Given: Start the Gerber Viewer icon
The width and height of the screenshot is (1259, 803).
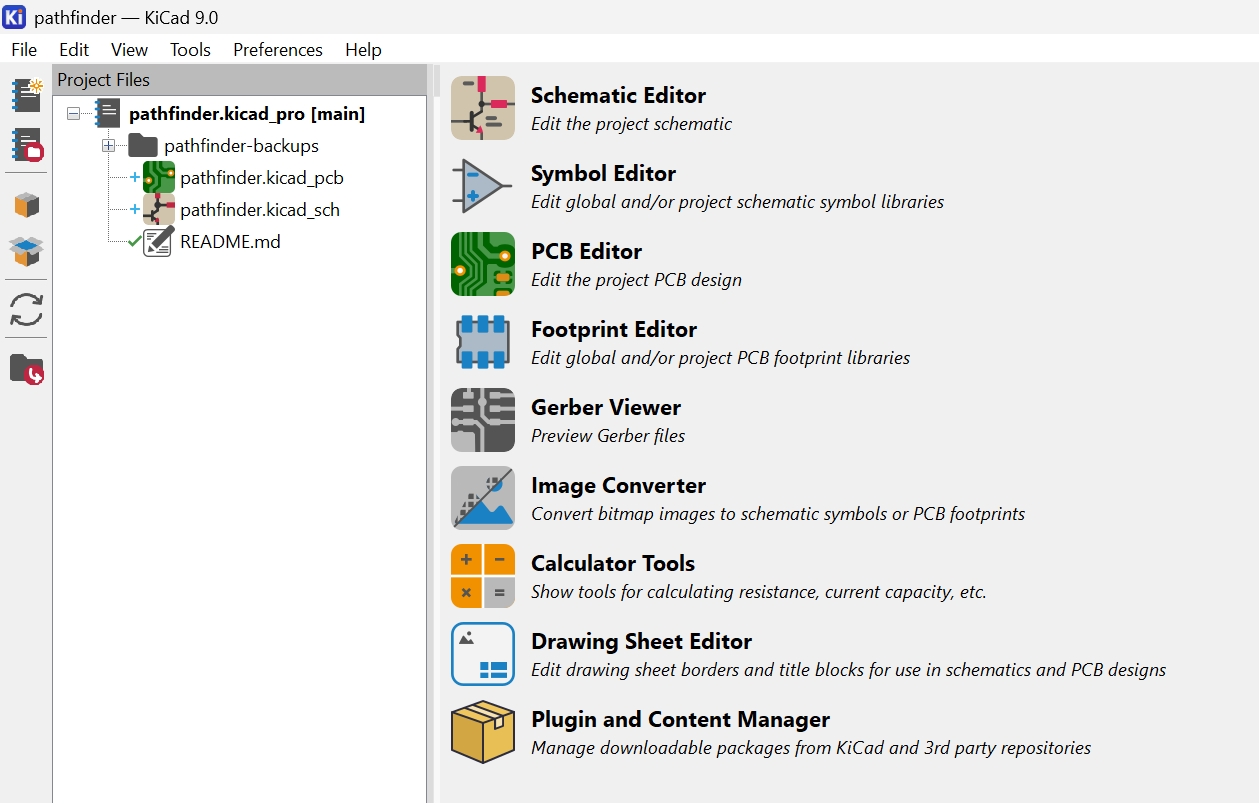Looking at the screenshot, I should [483, 420].
